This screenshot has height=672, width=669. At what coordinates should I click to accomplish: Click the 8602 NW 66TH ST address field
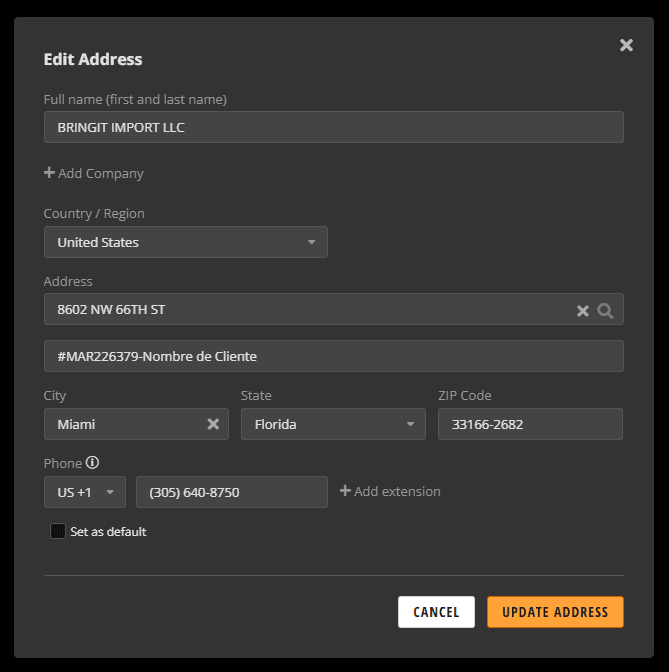pos(333,309)
